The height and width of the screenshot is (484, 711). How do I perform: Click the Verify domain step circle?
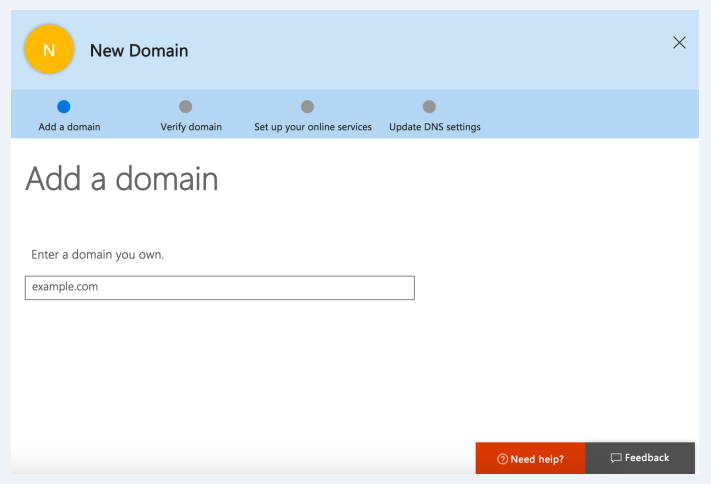185,107
